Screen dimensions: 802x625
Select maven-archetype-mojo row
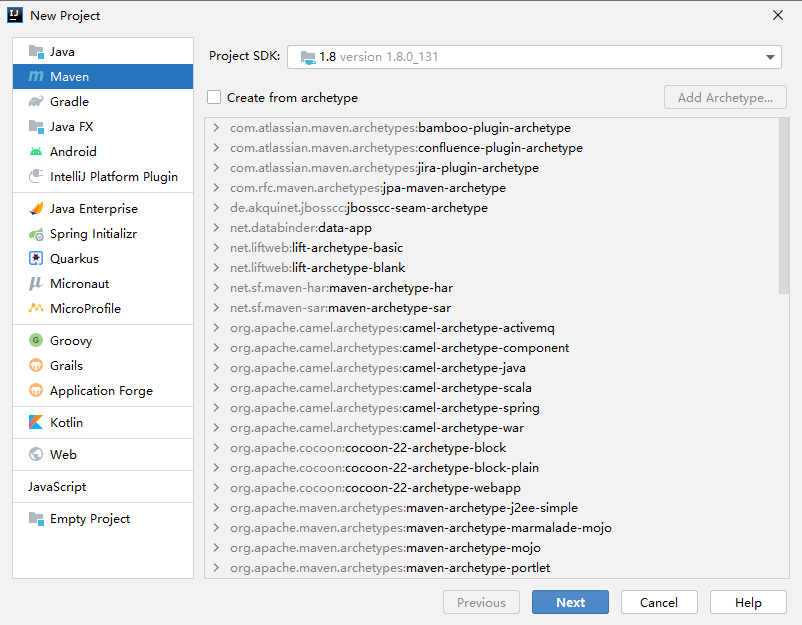492,547
